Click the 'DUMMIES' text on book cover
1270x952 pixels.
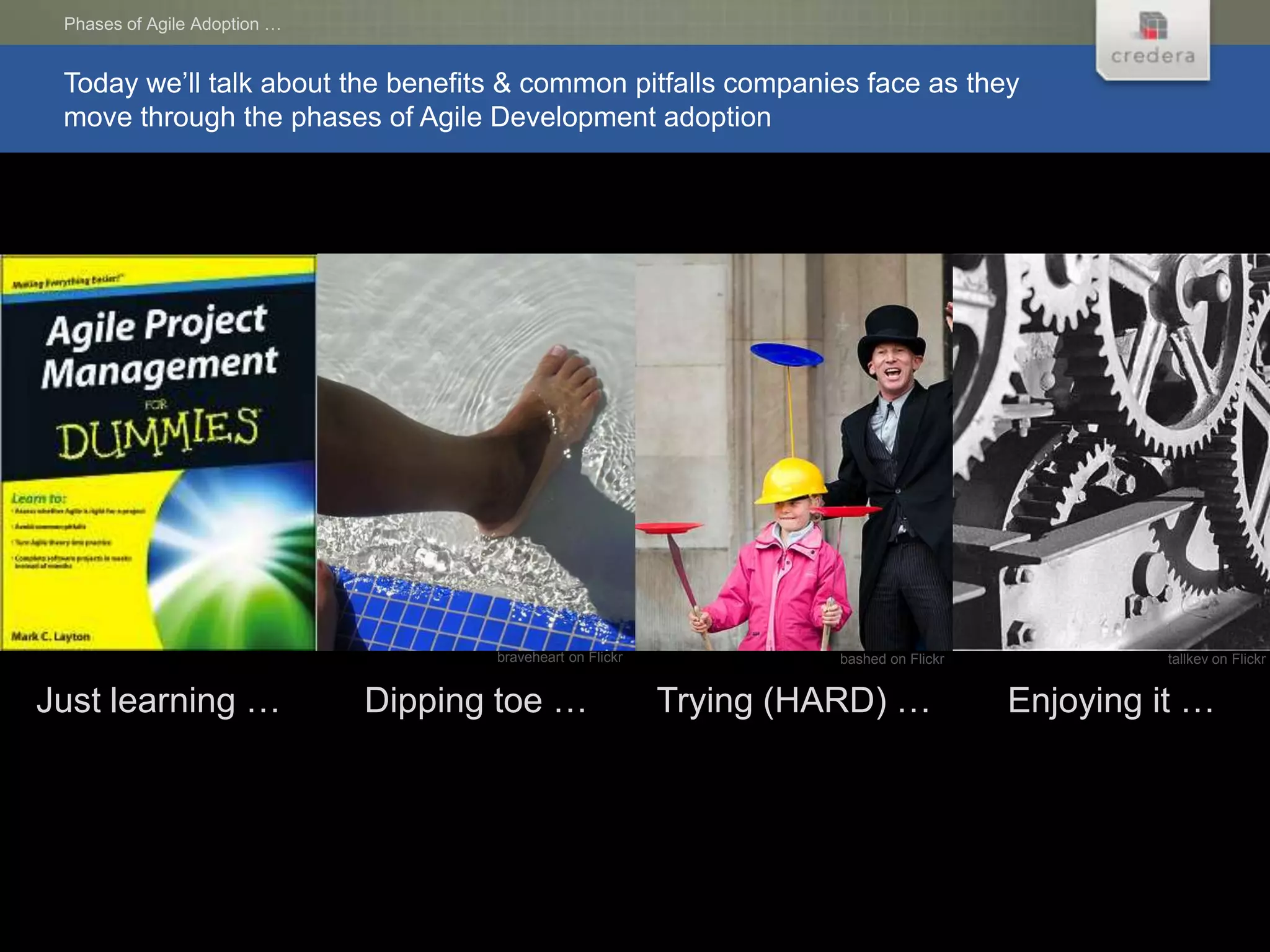tap(158, 433)
